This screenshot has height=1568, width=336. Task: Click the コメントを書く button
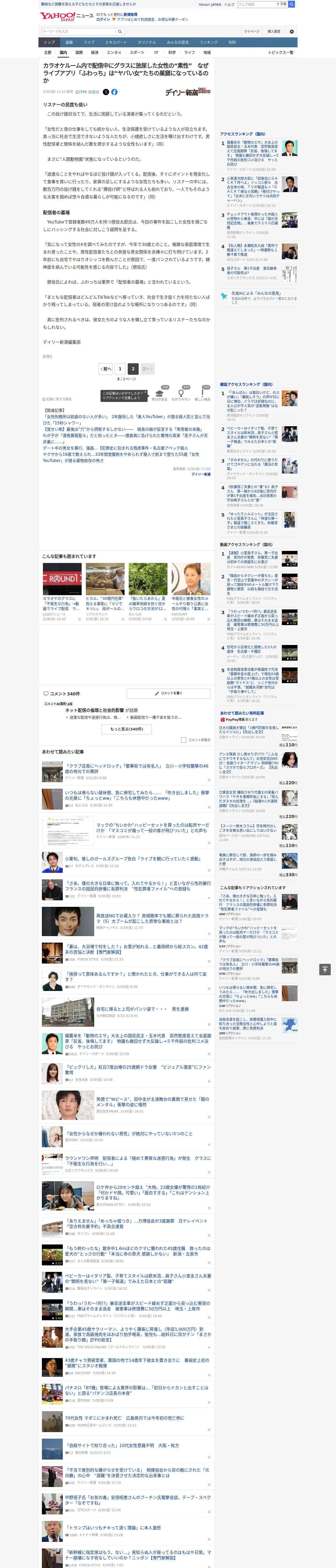coord(169,693)
